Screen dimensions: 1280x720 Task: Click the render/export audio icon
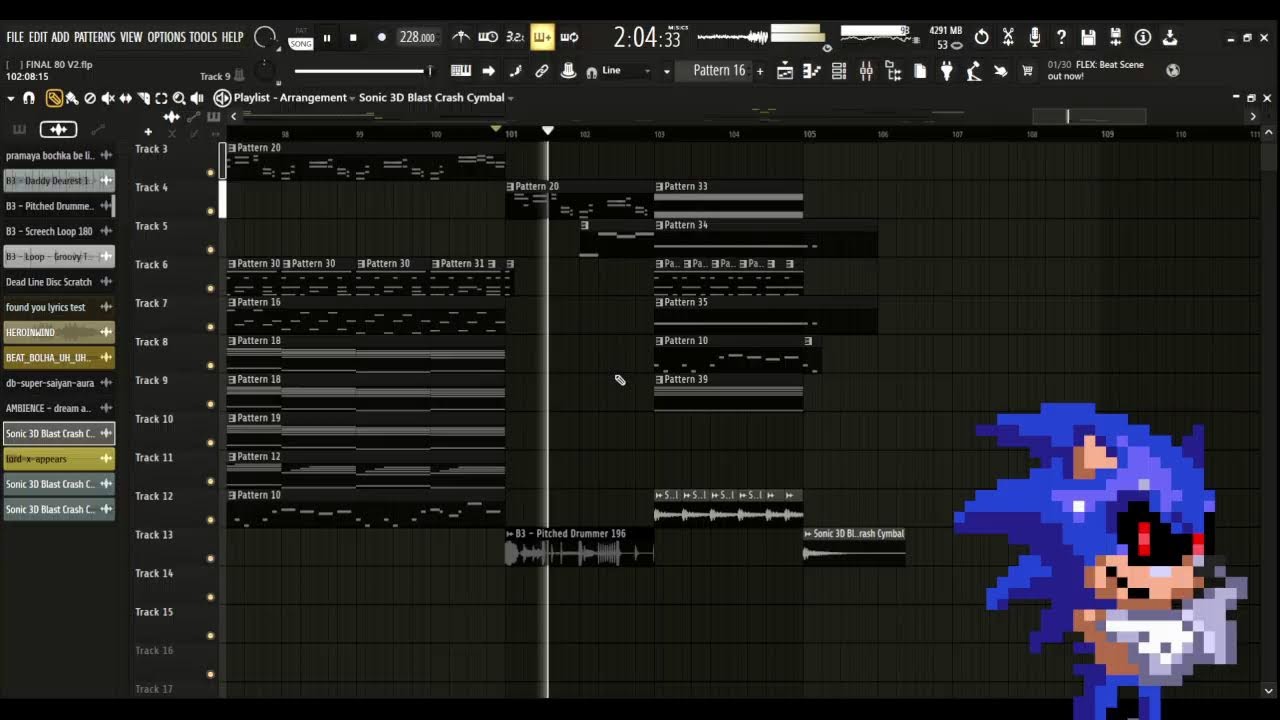tap(1116, 37)
